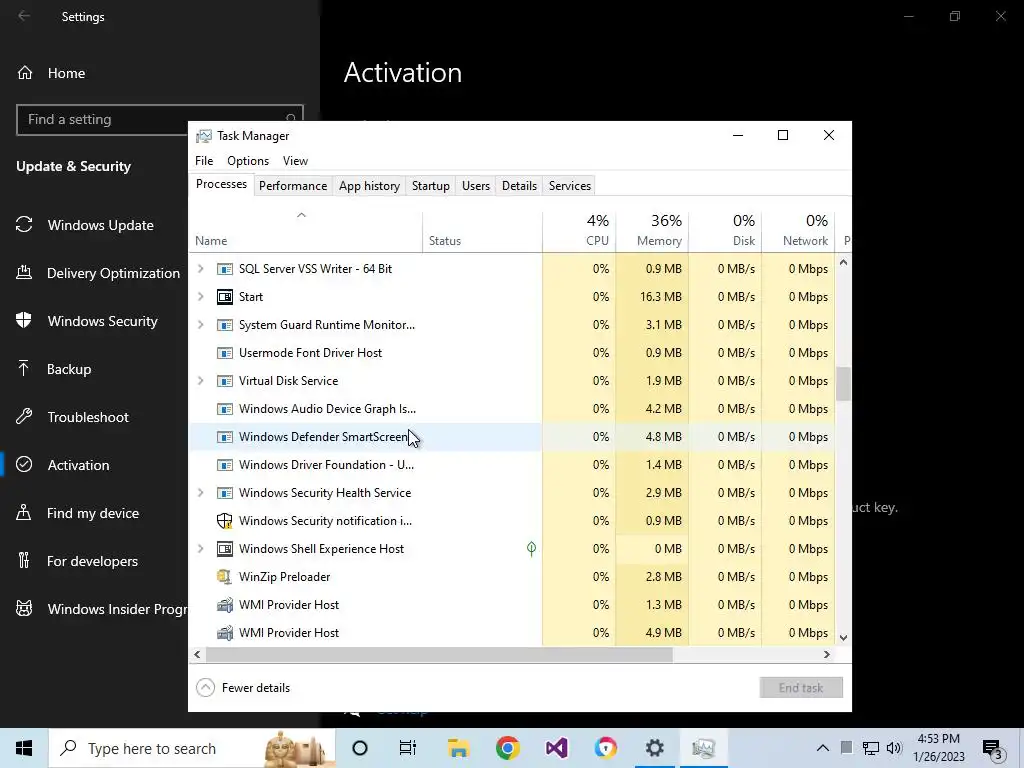1024x768 pixels.
Task: Click the horizontal scrollbar thumb in Task Manager
Action: [439, 654]
